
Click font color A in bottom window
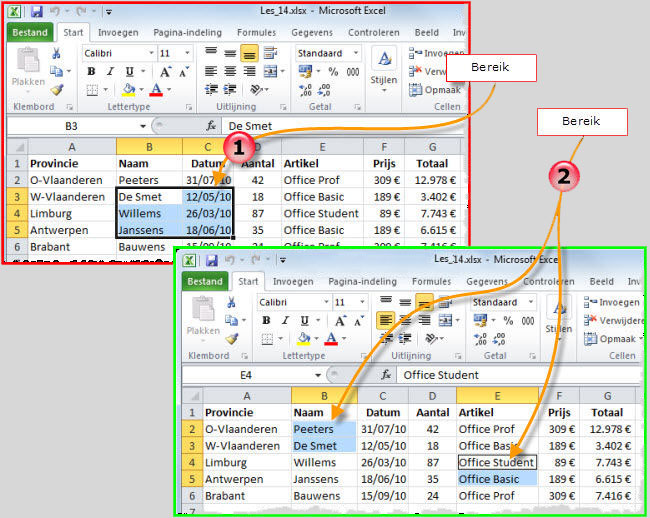tap(331, 338)
